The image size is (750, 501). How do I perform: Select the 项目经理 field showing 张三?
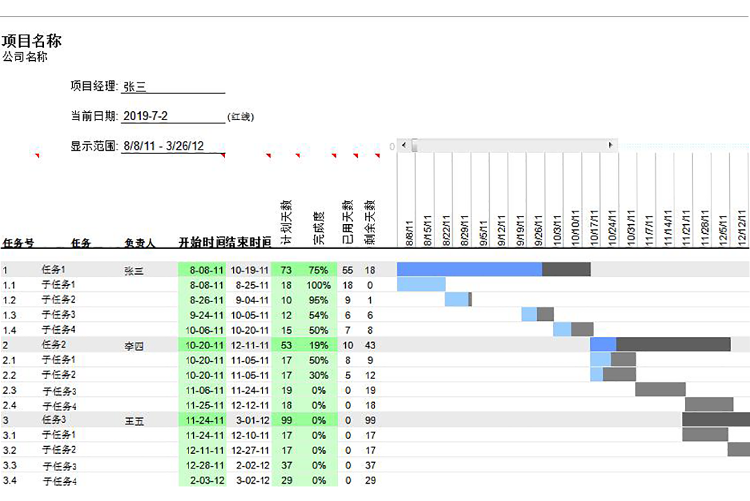pyautogui.click(x=172, y=87)
